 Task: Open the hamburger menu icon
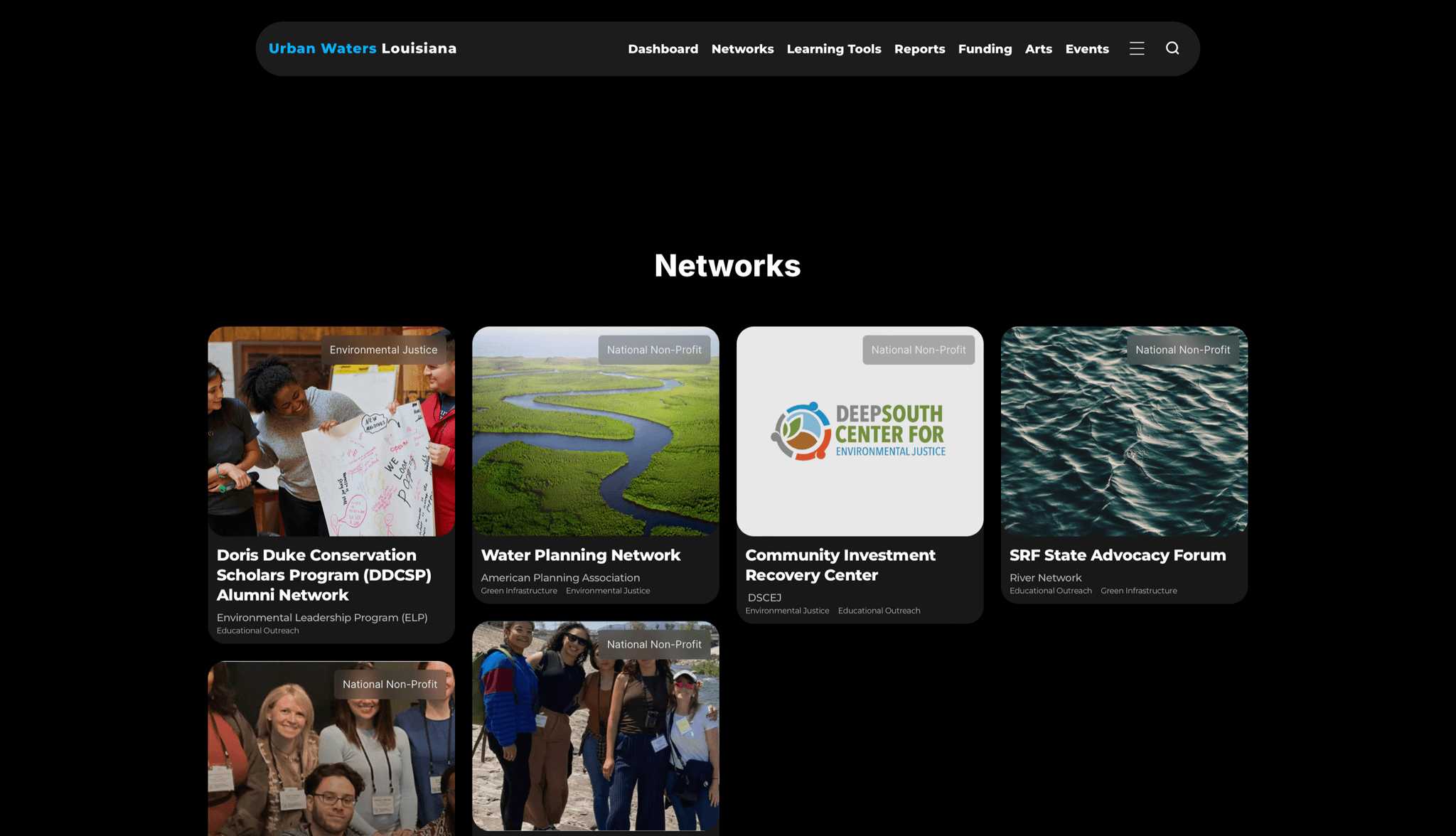click(1137, 48)
